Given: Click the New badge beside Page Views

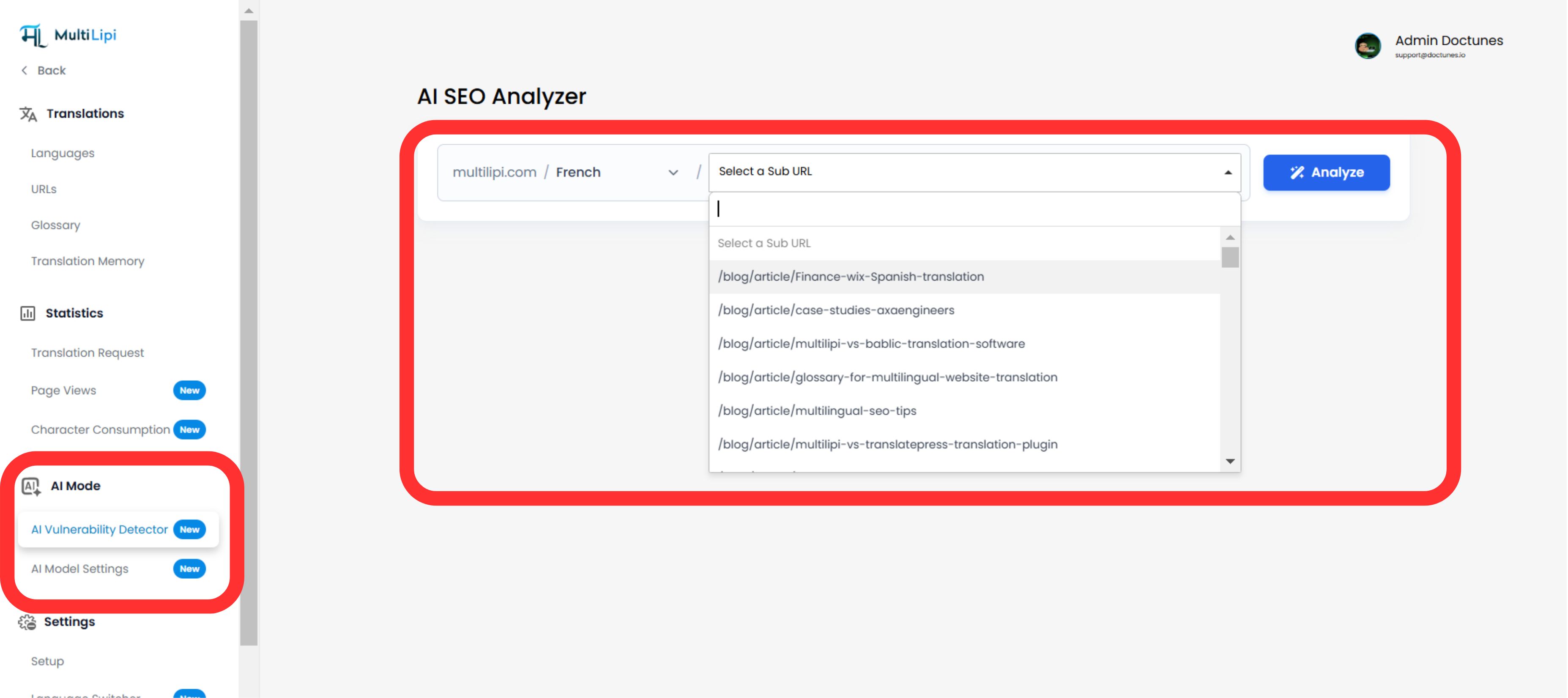Looking at the screenshot, I should click(x=189, y=390).
